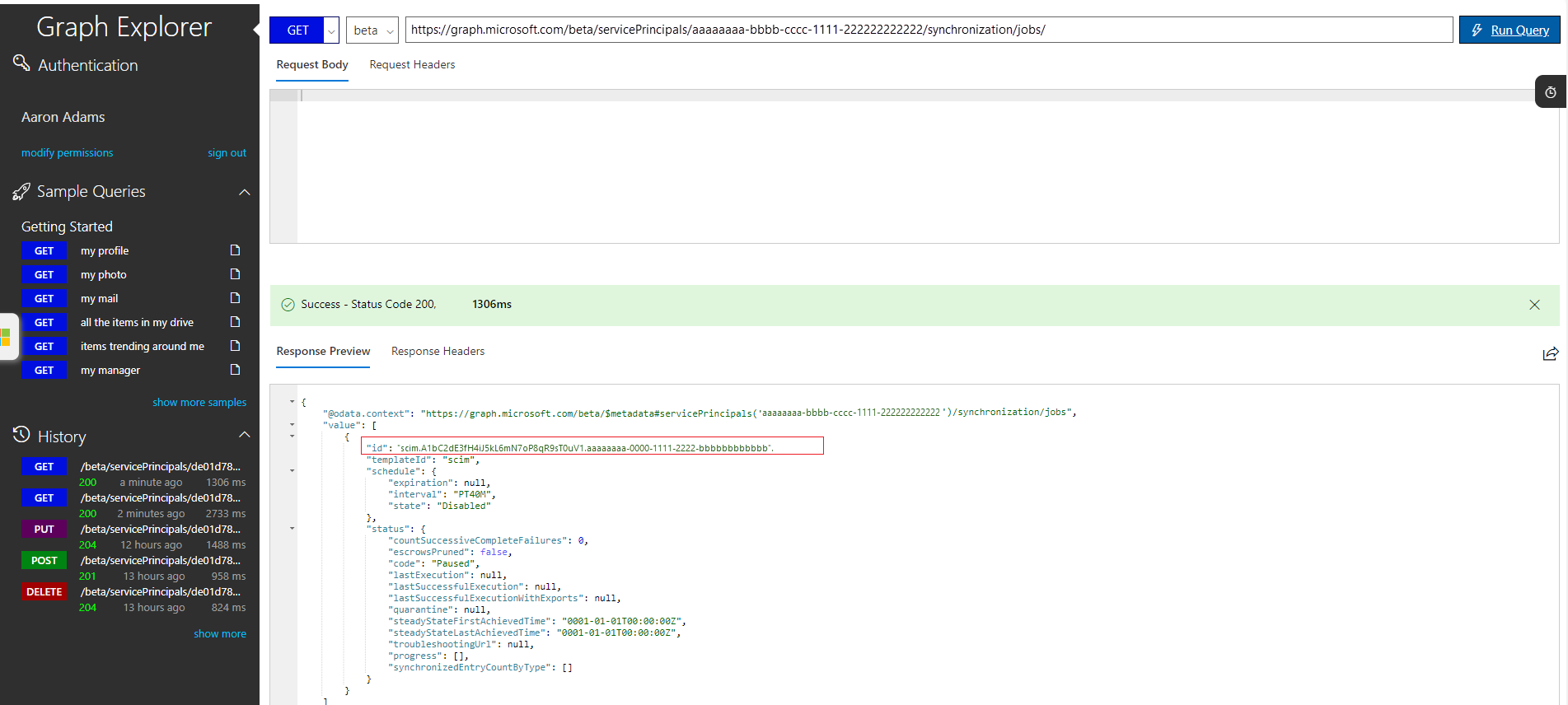The width and height of the screenshot is (1568, 705).
Task: Click the user name Aaron Adams
Action: (x=63, y=118)
